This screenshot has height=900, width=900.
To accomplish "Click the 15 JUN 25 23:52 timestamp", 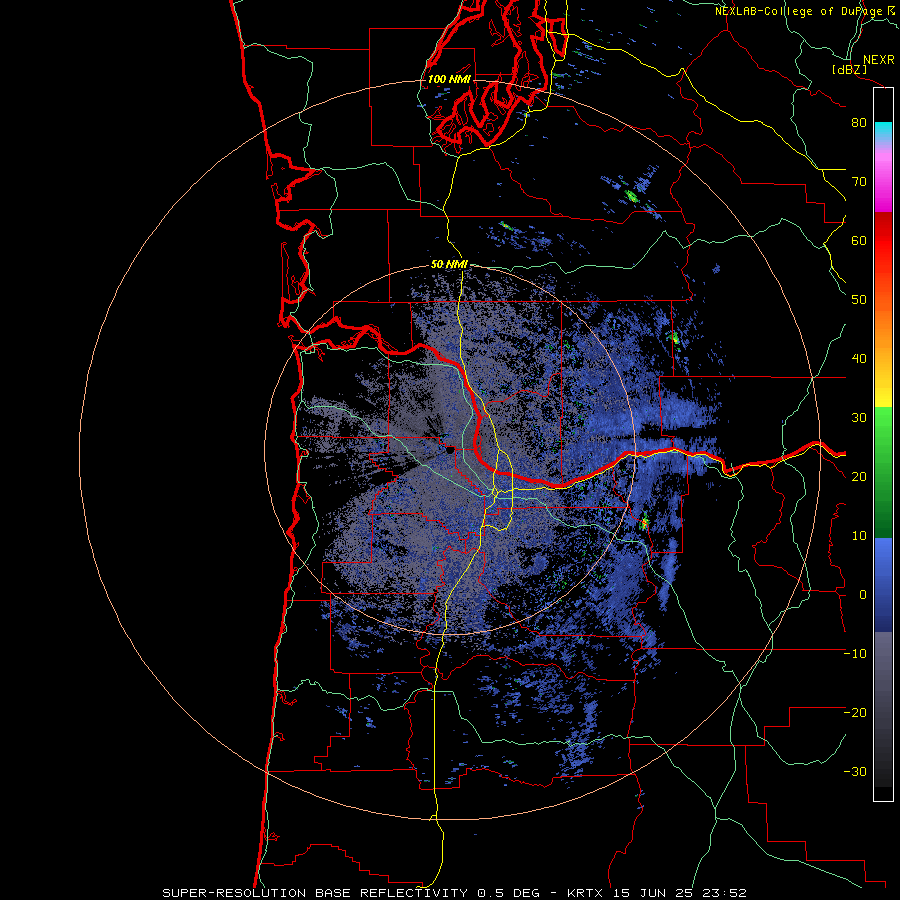I will pos(680,893).
